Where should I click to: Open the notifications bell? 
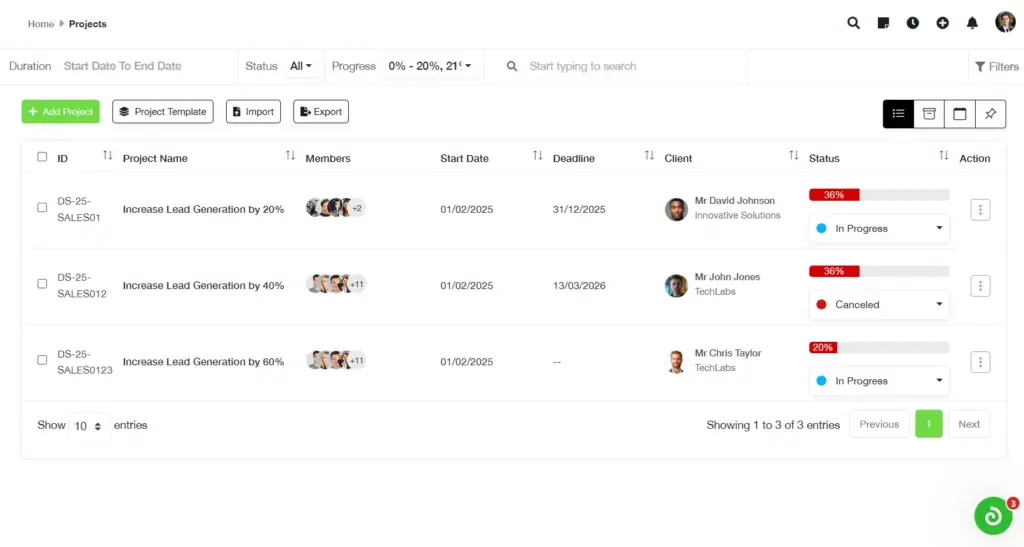click(972, 23)
